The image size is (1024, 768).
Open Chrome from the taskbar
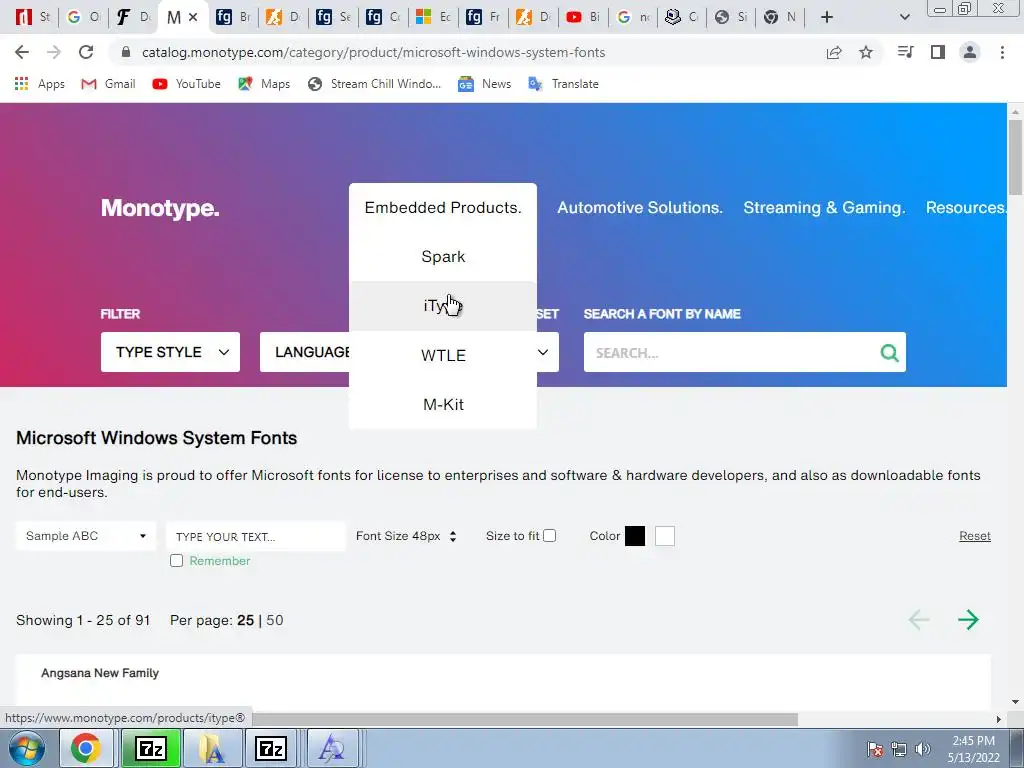(x=86, y=748)
